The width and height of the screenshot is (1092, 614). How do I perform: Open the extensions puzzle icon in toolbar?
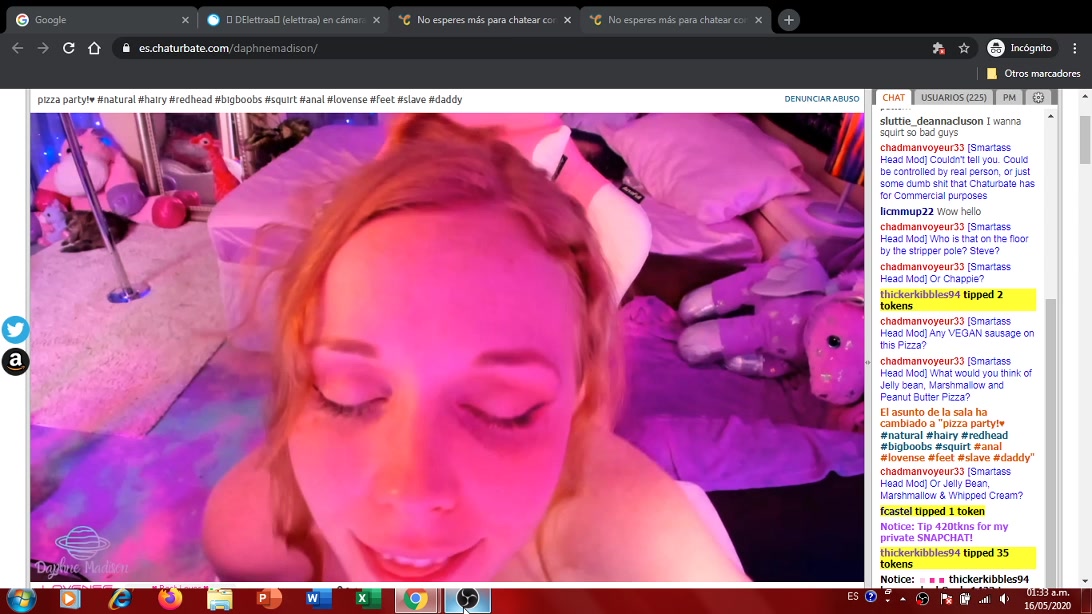click(938, 48)
